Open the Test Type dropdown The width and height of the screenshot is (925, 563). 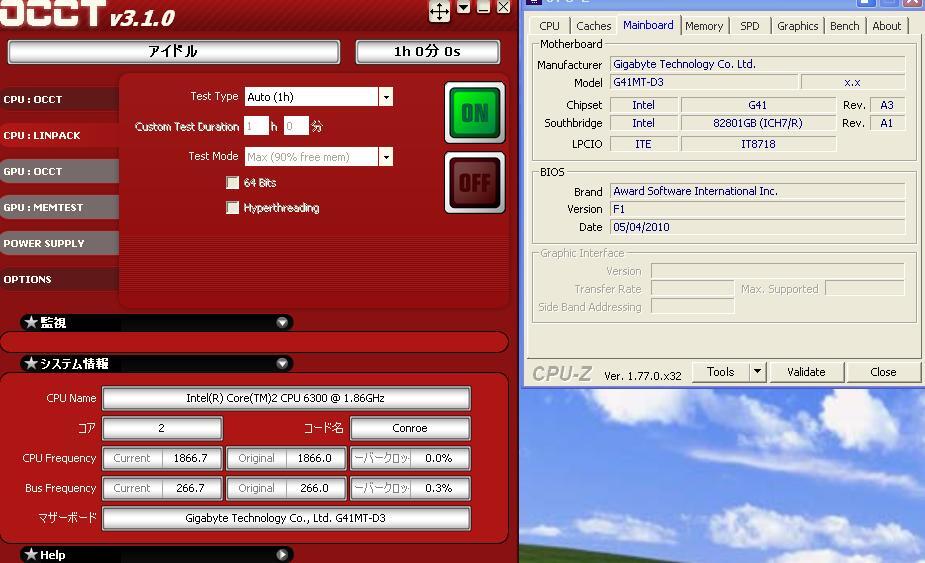tap(385, 97)
